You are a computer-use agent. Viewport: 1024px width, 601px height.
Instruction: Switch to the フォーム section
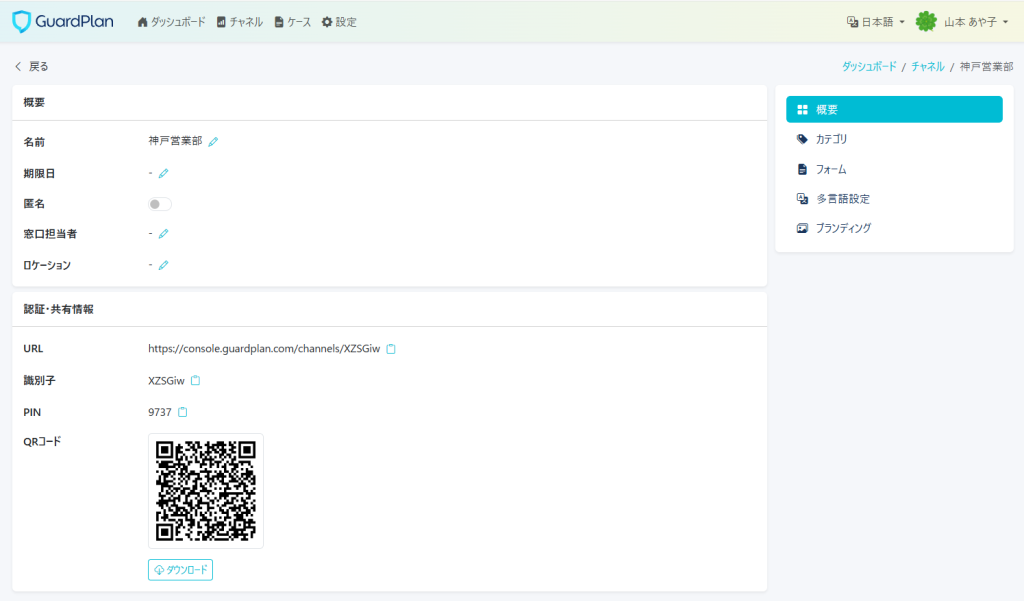click(x=830, y=169)
